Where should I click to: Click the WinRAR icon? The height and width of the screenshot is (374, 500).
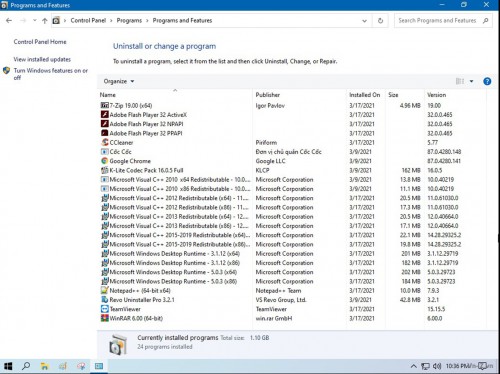(105, 318)
